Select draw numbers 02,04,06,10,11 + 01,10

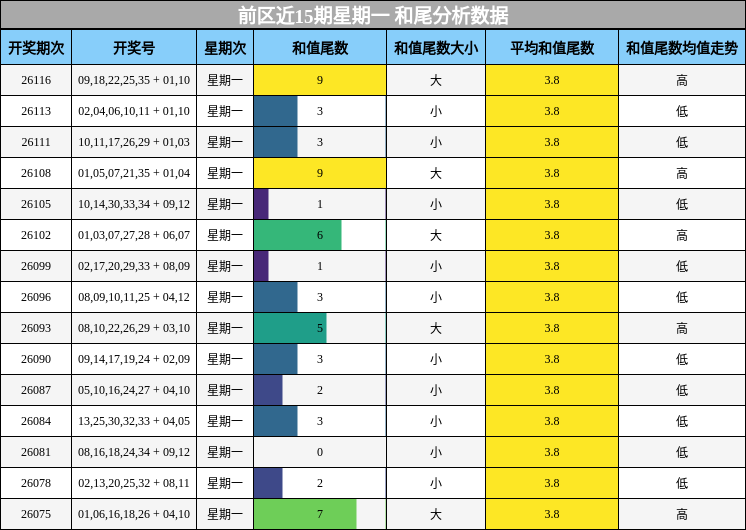click(x=134, y=111)
